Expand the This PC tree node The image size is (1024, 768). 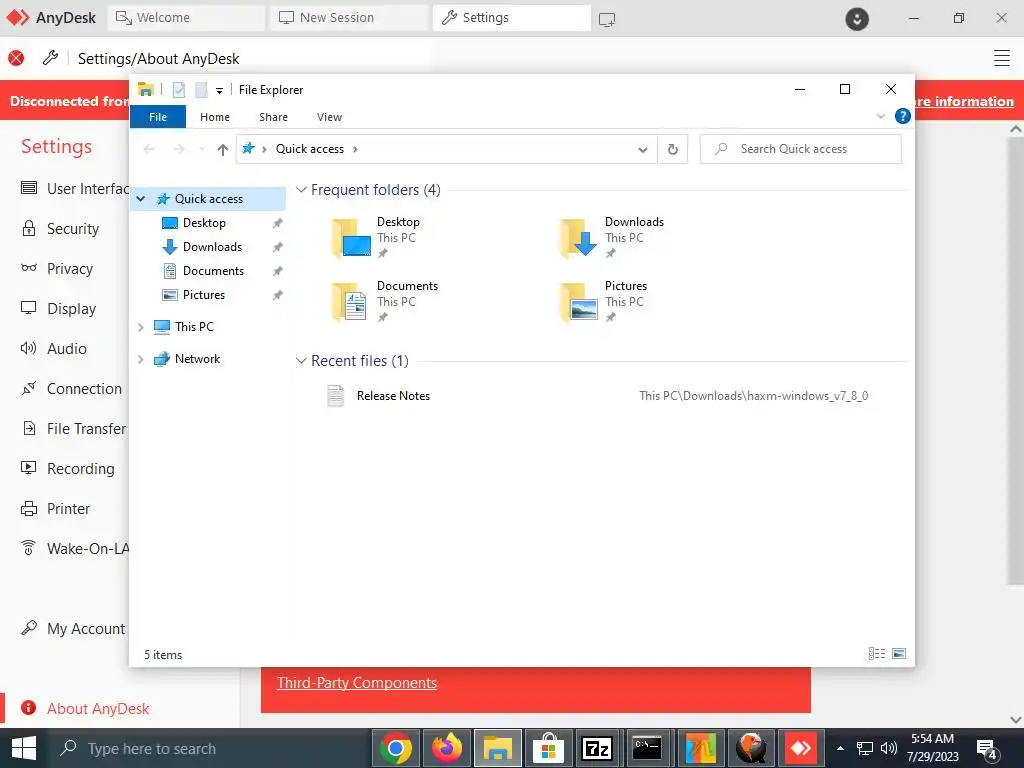point(140,327)
